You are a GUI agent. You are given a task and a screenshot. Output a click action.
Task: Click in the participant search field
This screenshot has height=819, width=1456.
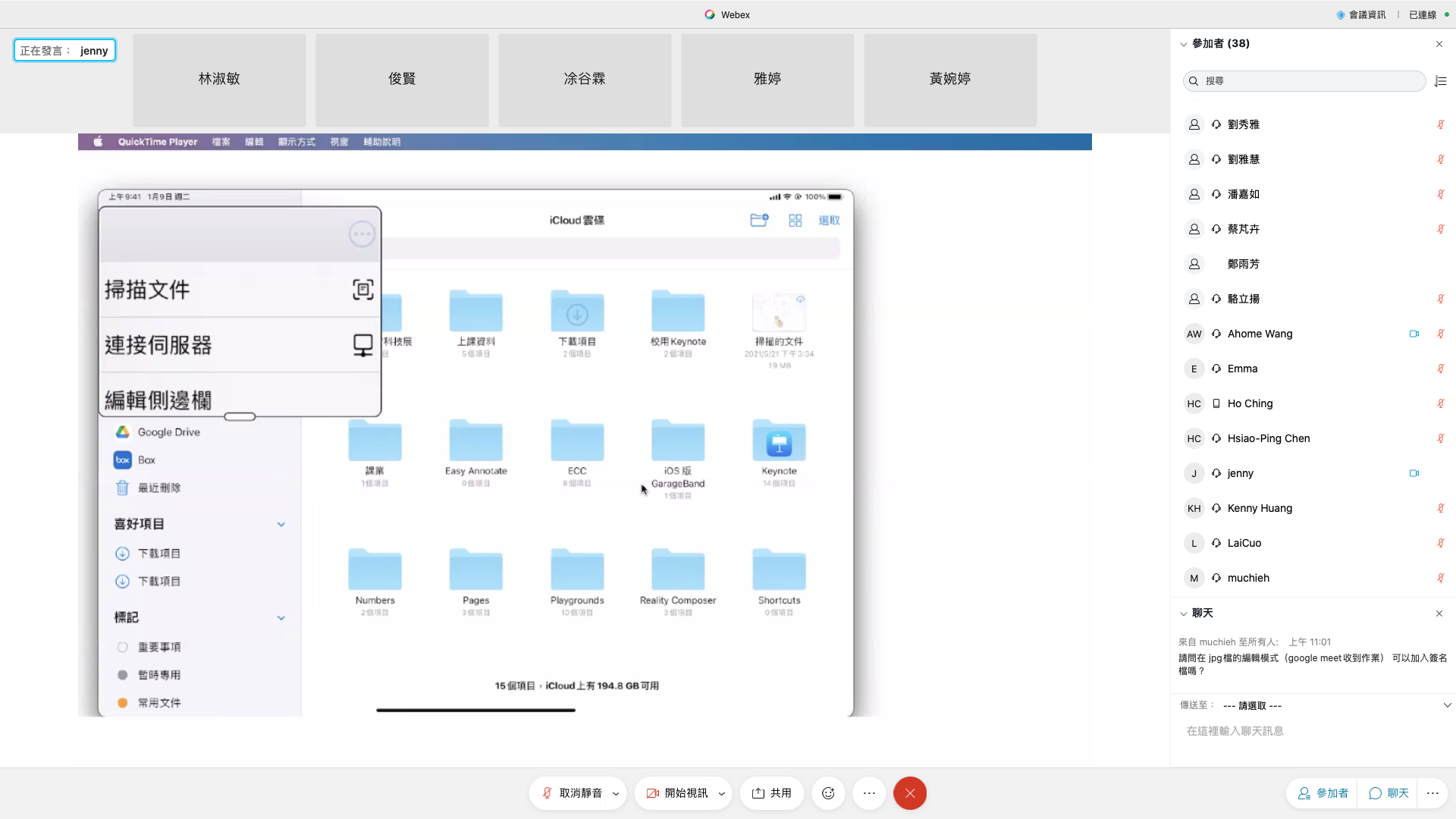[x=1304, y=81]
